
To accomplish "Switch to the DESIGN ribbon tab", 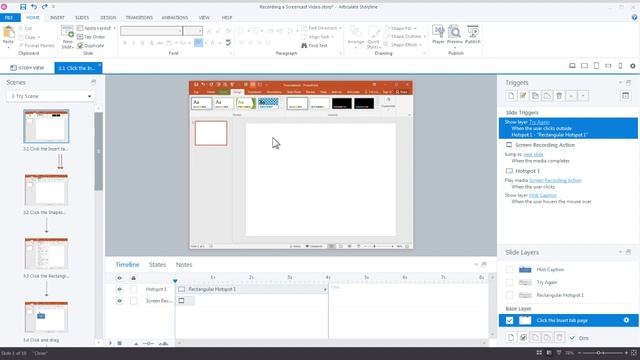I will (x=108, y=18).
